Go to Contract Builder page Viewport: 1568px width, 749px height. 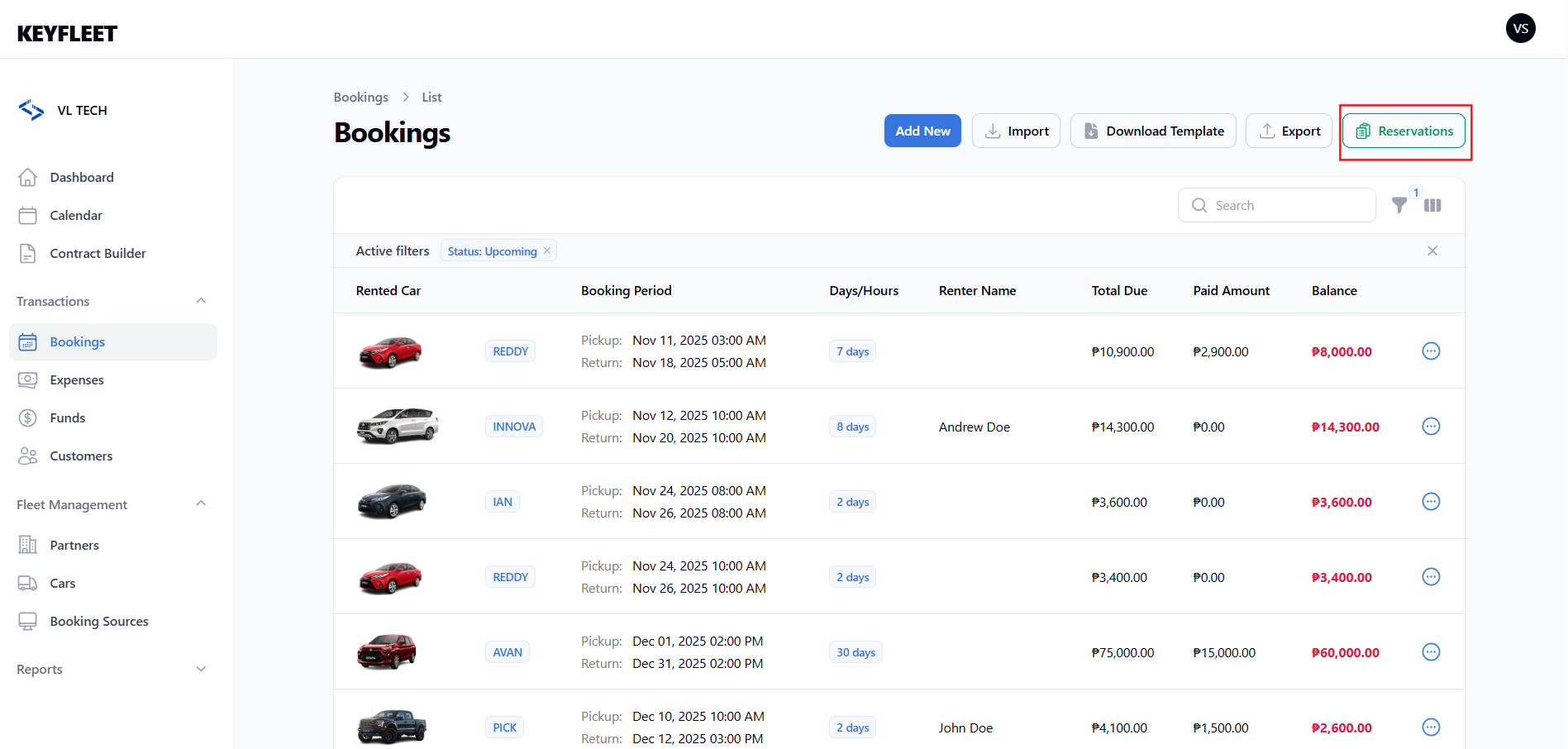98,254
